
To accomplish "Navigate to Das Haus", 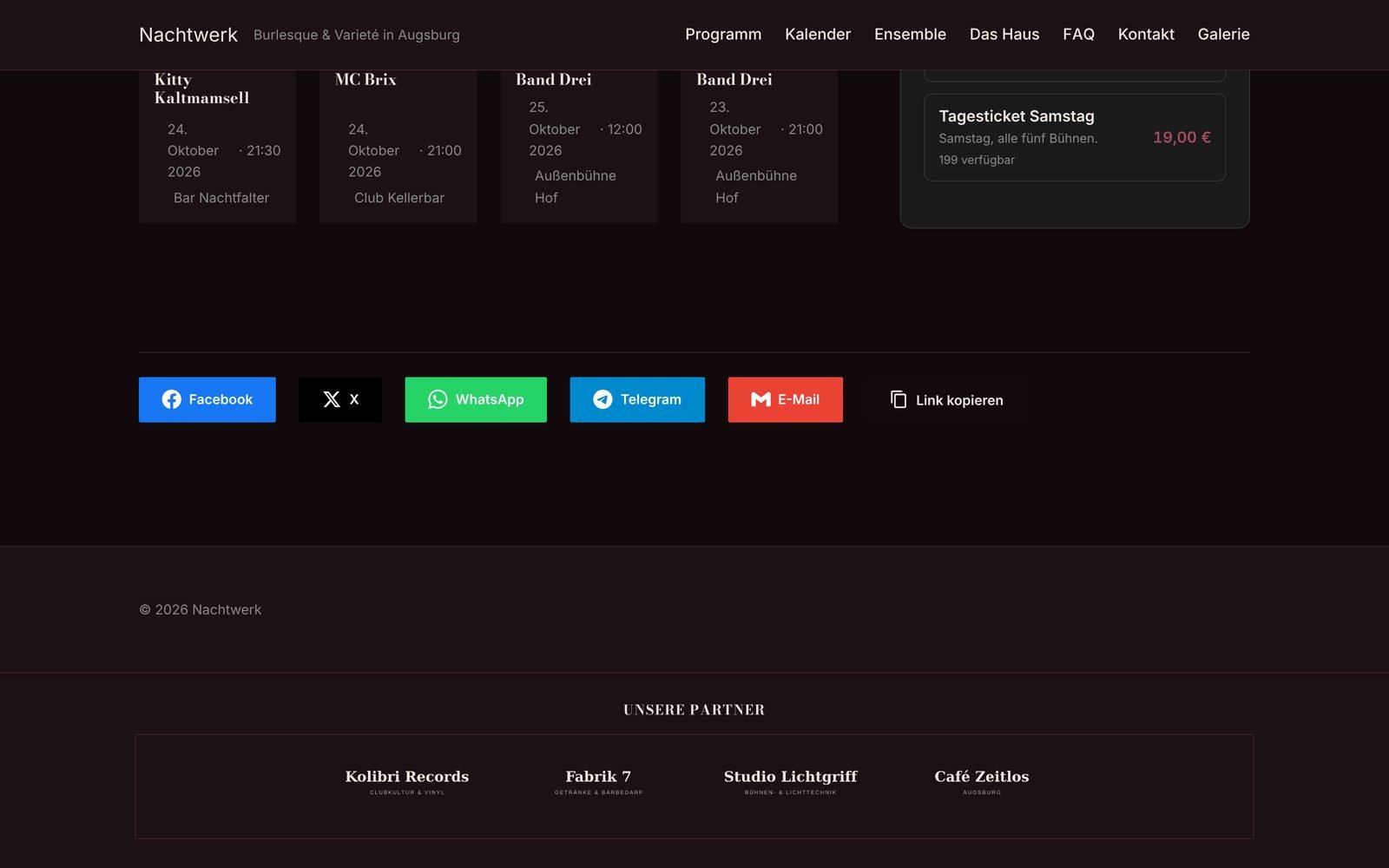I will pos(1004,35).
